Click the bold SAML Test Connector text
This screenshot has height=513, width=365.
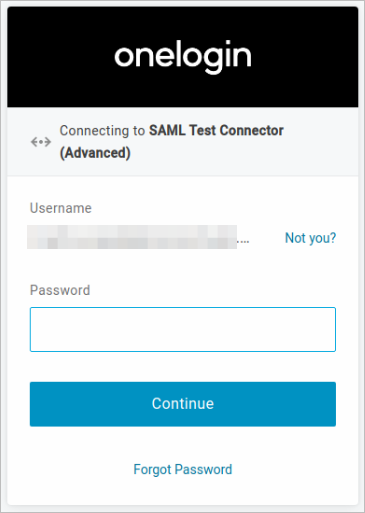tap(216, 131)
